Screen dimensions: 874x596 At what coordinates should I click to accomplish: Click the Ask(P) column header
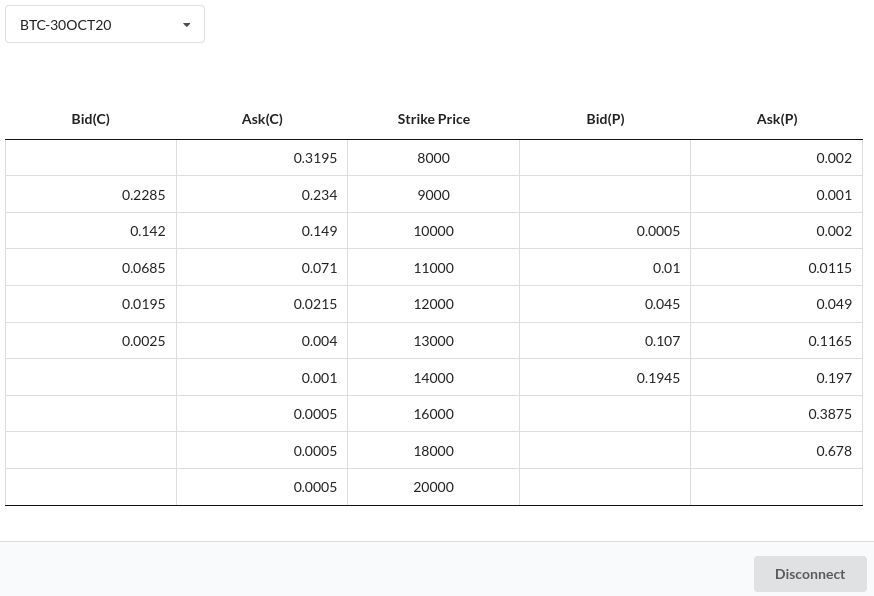pyautogui.click(x=777, y=118)
